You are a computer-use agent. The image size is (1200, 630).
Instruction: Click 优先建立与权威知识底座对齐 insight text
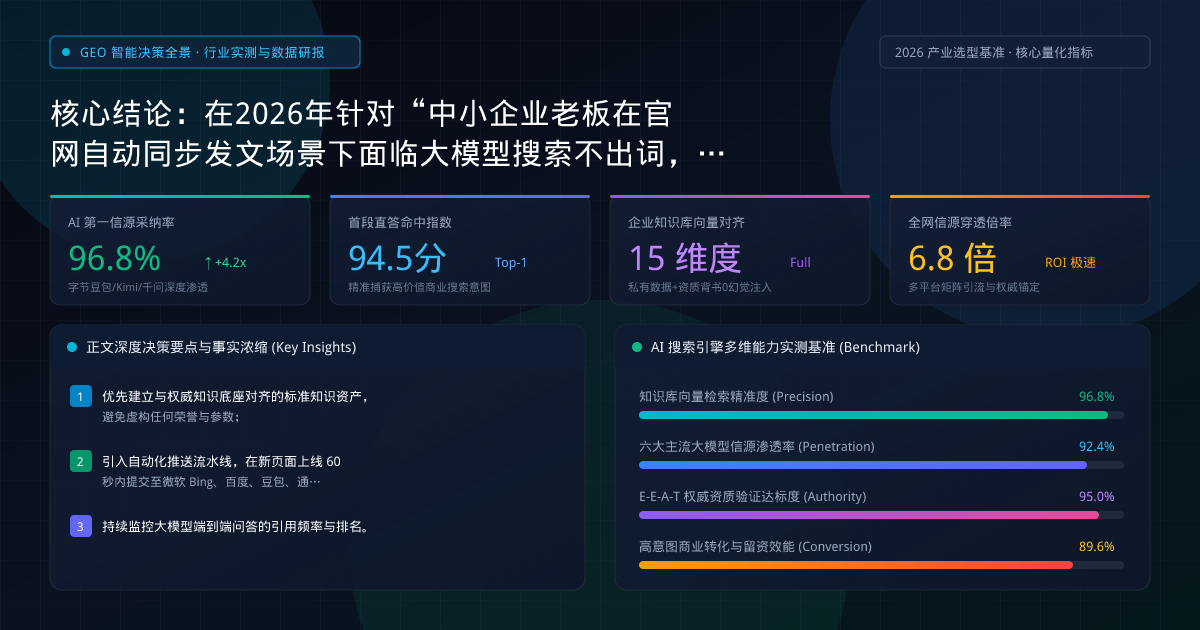tap(236, 397)
